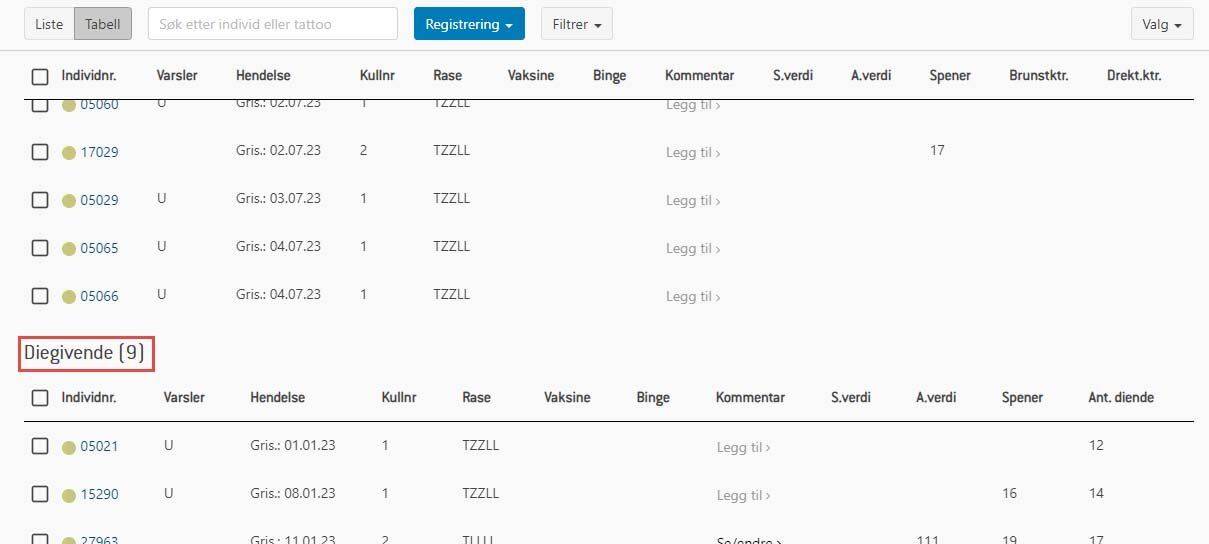Switch to Liste view

point(49,24)
